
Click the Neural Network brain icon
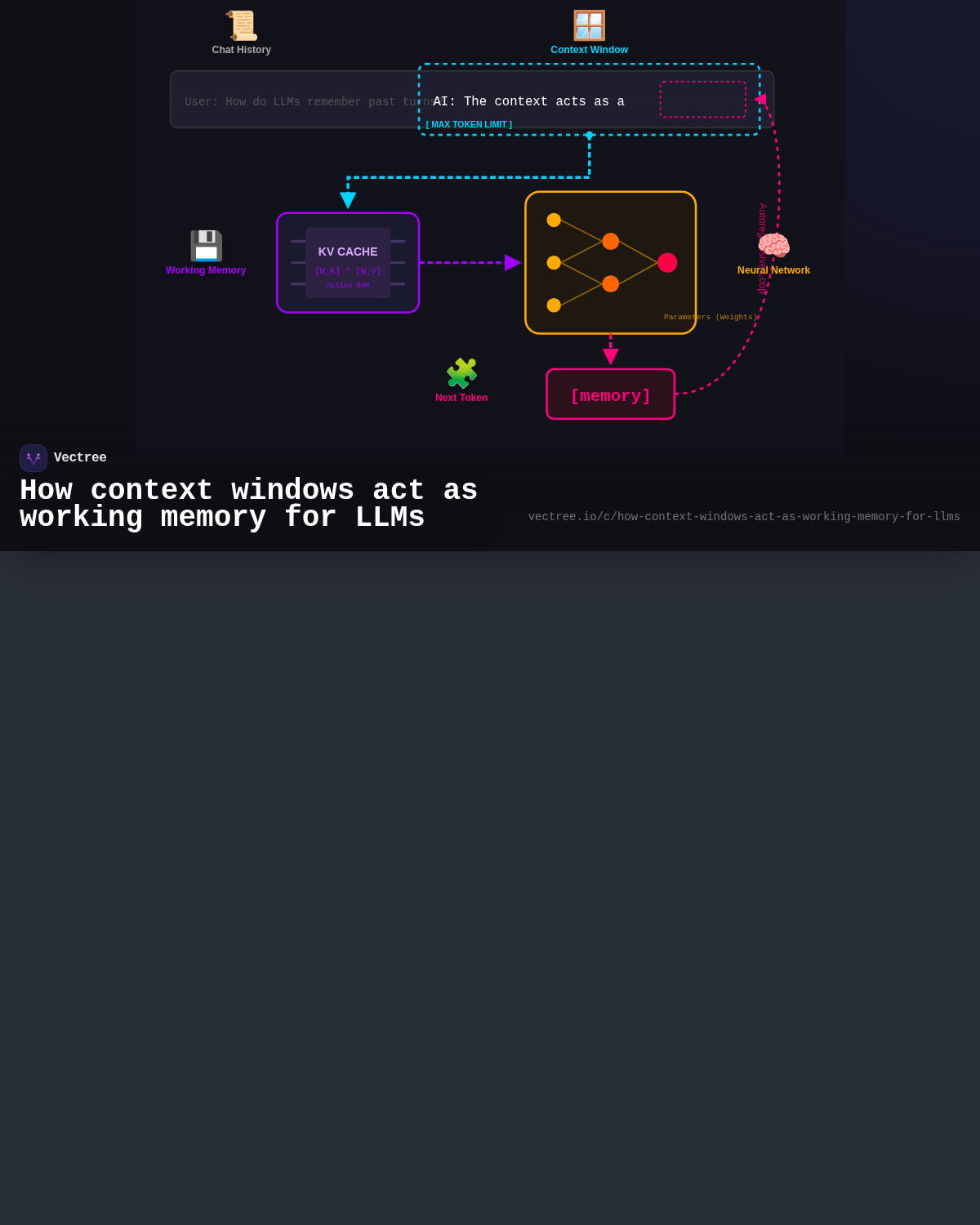[x=773, y=245]
